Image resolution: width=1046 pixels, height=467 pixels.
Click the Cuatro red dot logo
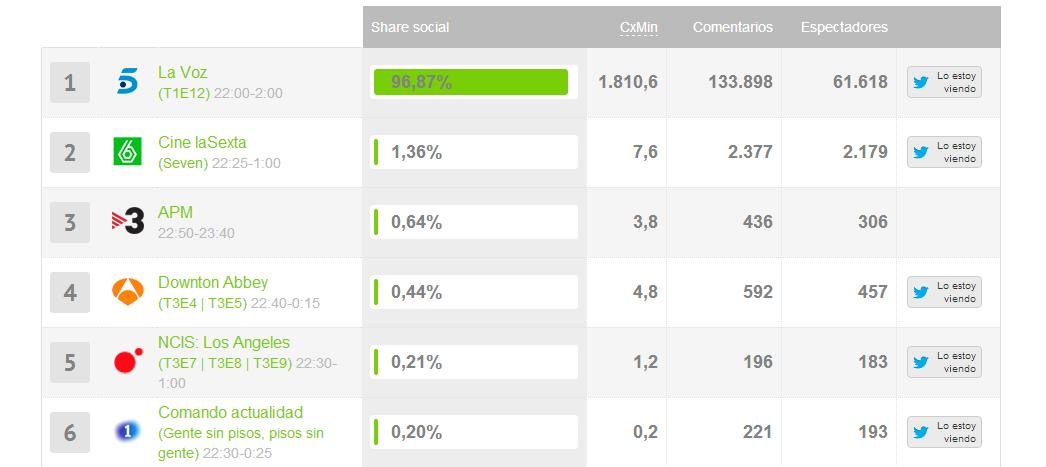127,362
